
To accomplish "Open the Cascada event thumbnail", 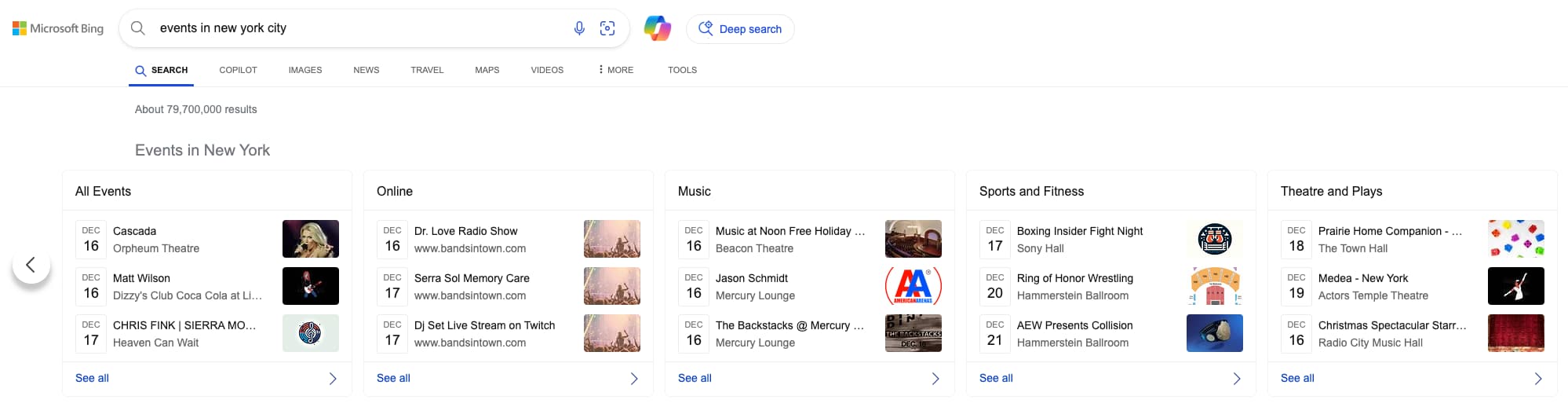I will [311, 239].
